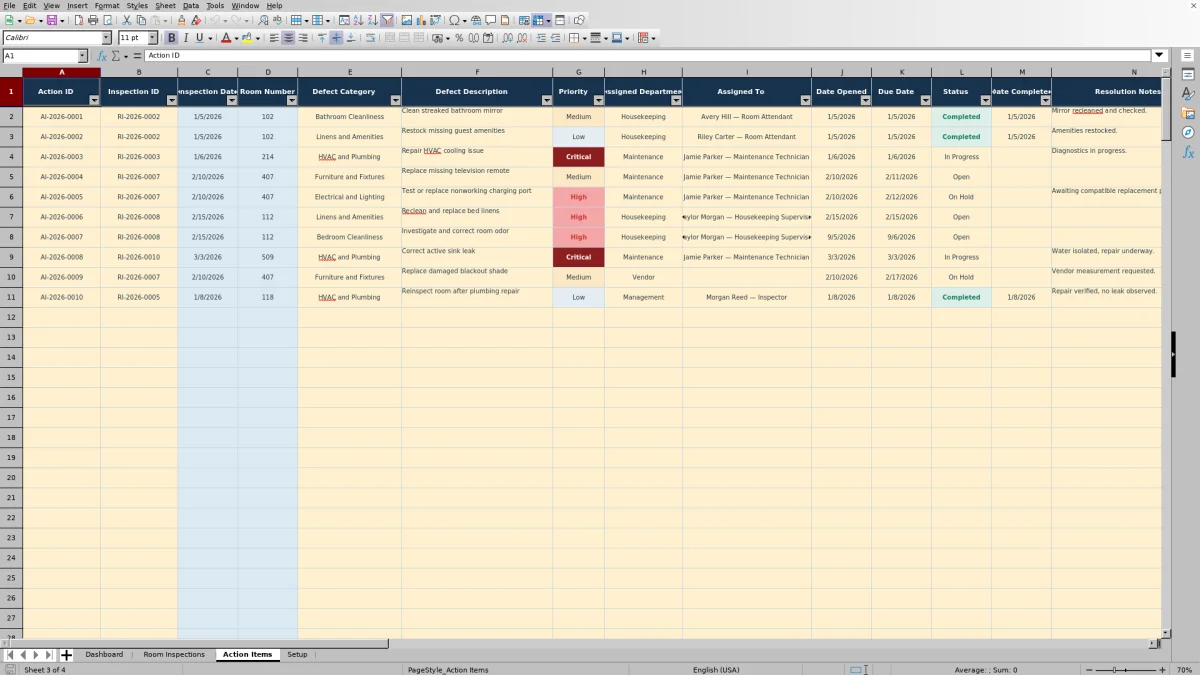Image resolution: width=1200 pixels, height=675 pixels.
Task: Click the Save document icon
Action: 51,20
